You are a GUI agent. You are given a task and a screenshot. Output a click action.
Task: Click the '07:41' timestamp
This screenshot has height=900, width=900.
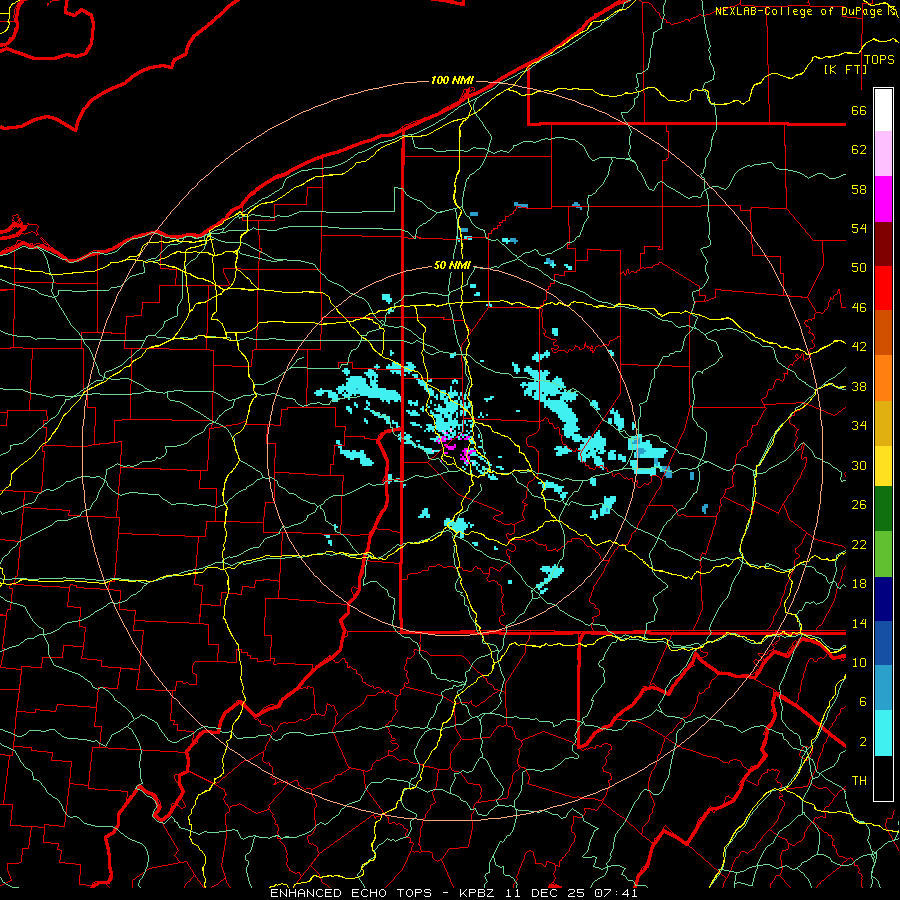pyautogui.click(x=616, y=893)
